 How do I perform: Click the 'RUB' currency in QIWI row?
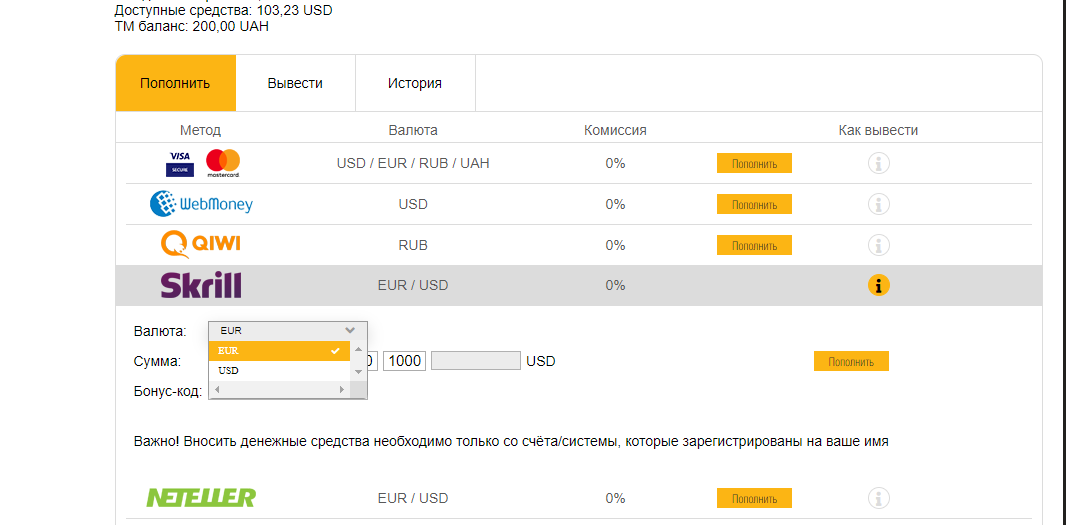pos(413,245)
